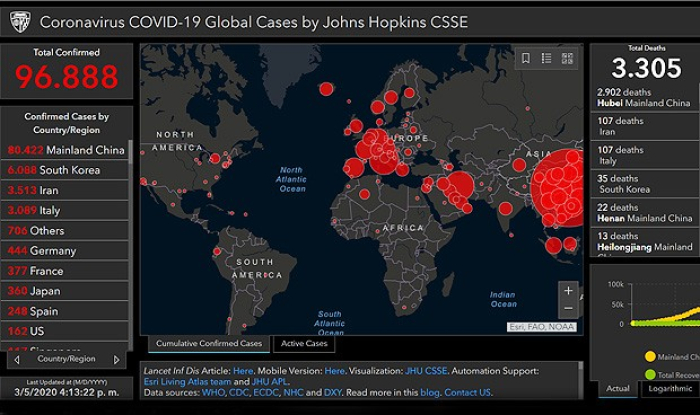Open the Esri Living Atlas team link
The image size is (700, 415).
pos(188,382)
